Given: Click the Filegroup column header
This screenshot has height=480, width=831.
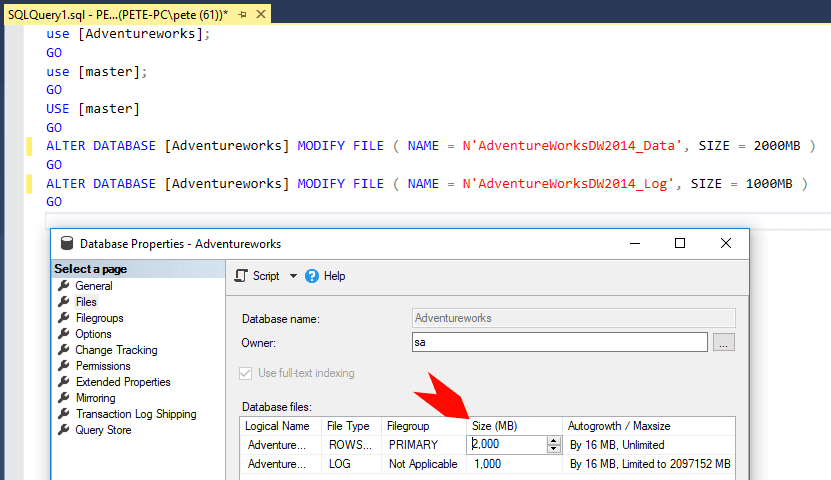Looking at the screenshot, I should coord(424,426).
